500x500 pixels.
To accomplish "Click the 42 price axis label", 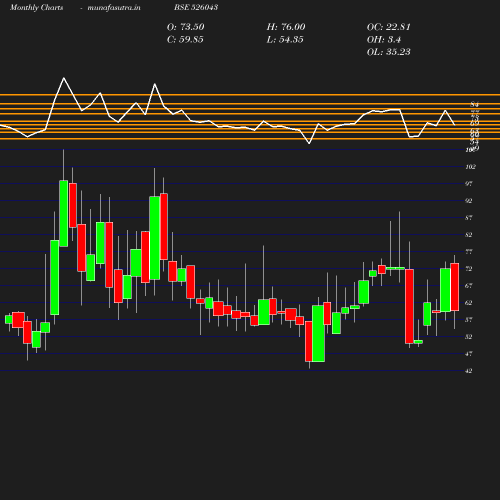I will [x=469, y=371].
